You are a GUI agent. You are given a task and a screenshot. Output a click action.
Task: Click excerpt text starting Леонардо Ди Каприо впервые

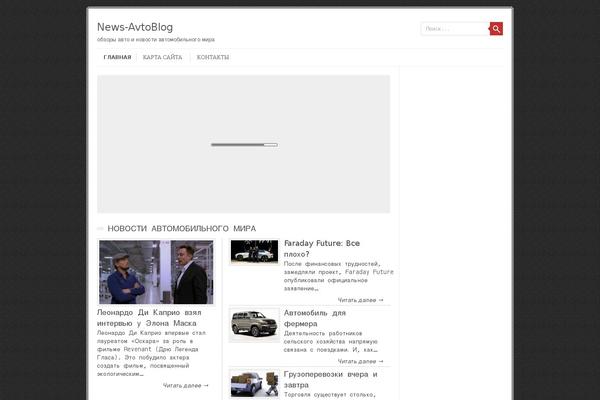[152, 353]
